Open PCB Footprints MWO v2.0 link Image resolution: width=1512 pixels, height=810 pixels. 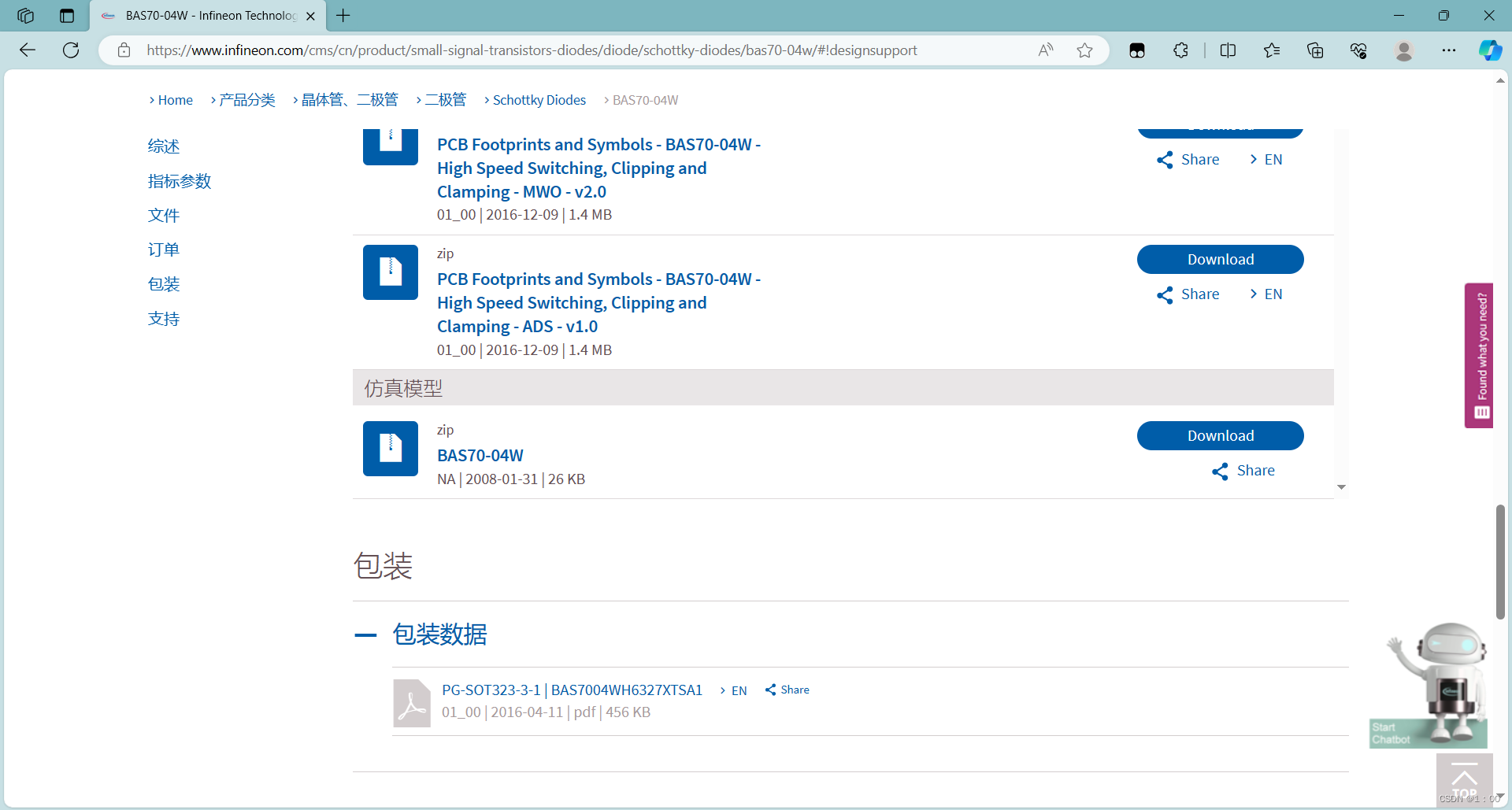pos(598,168)
